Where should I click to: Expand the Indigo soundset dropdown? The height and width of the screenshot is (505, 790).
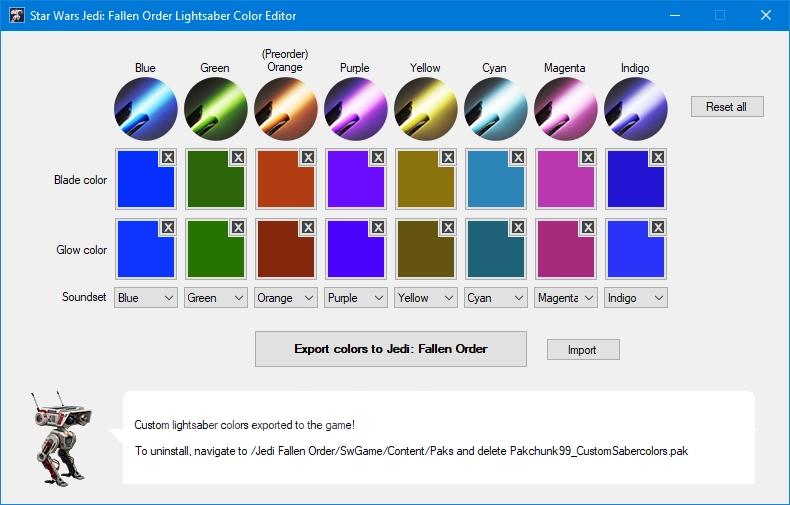point(636,298)
